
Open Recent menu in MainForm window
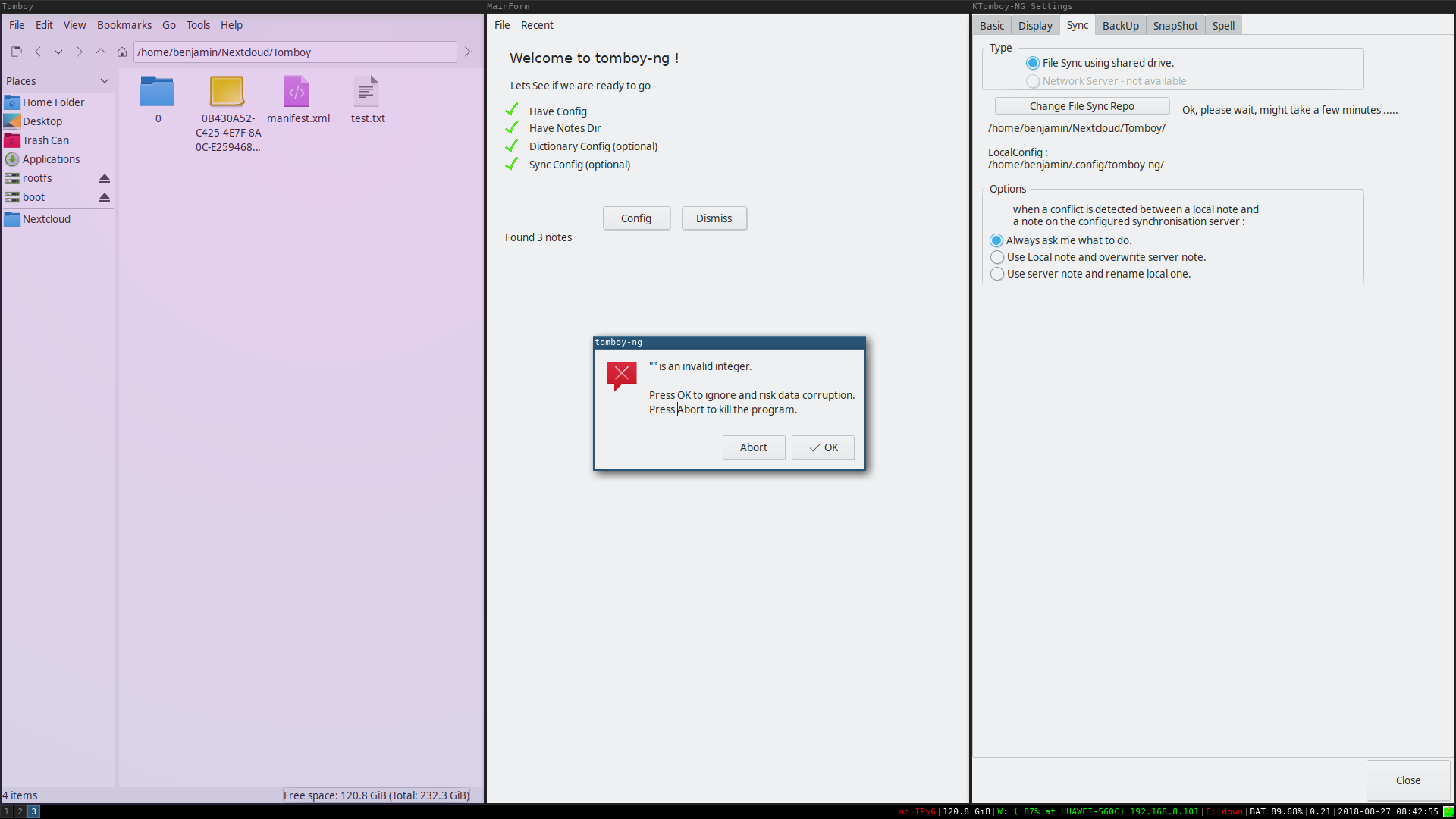coord(537,25)
